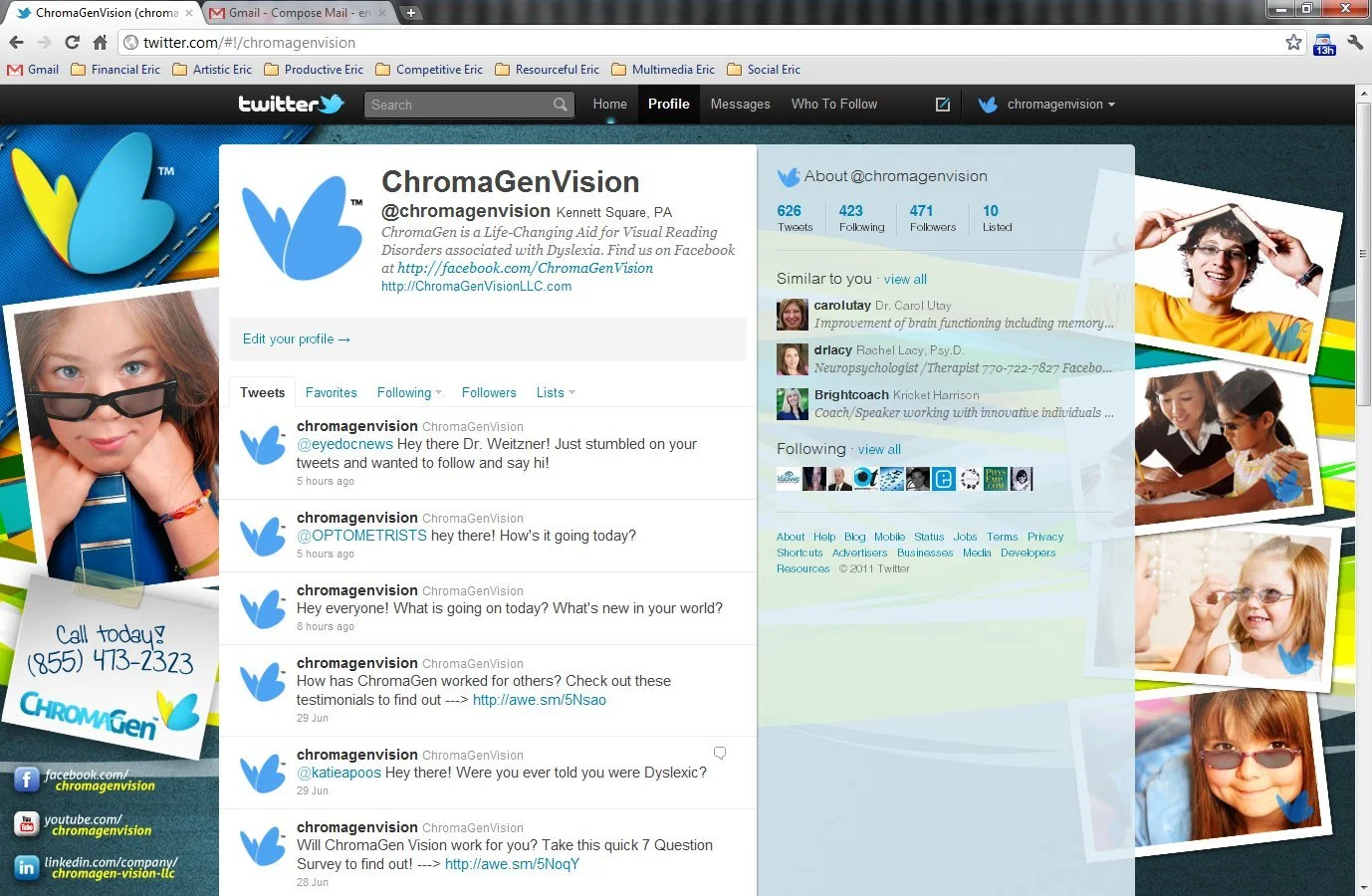Go to Home in Twitter navbar
The width and height of the screenshot is (1372, 896).
(609, 105)
